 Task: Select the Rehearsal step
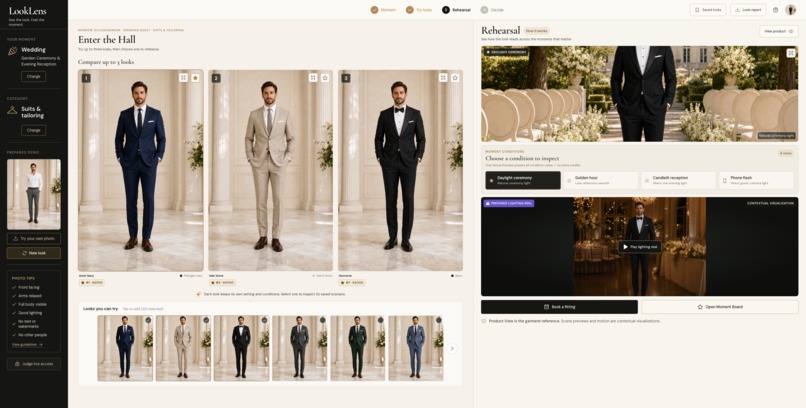(456, 10)
